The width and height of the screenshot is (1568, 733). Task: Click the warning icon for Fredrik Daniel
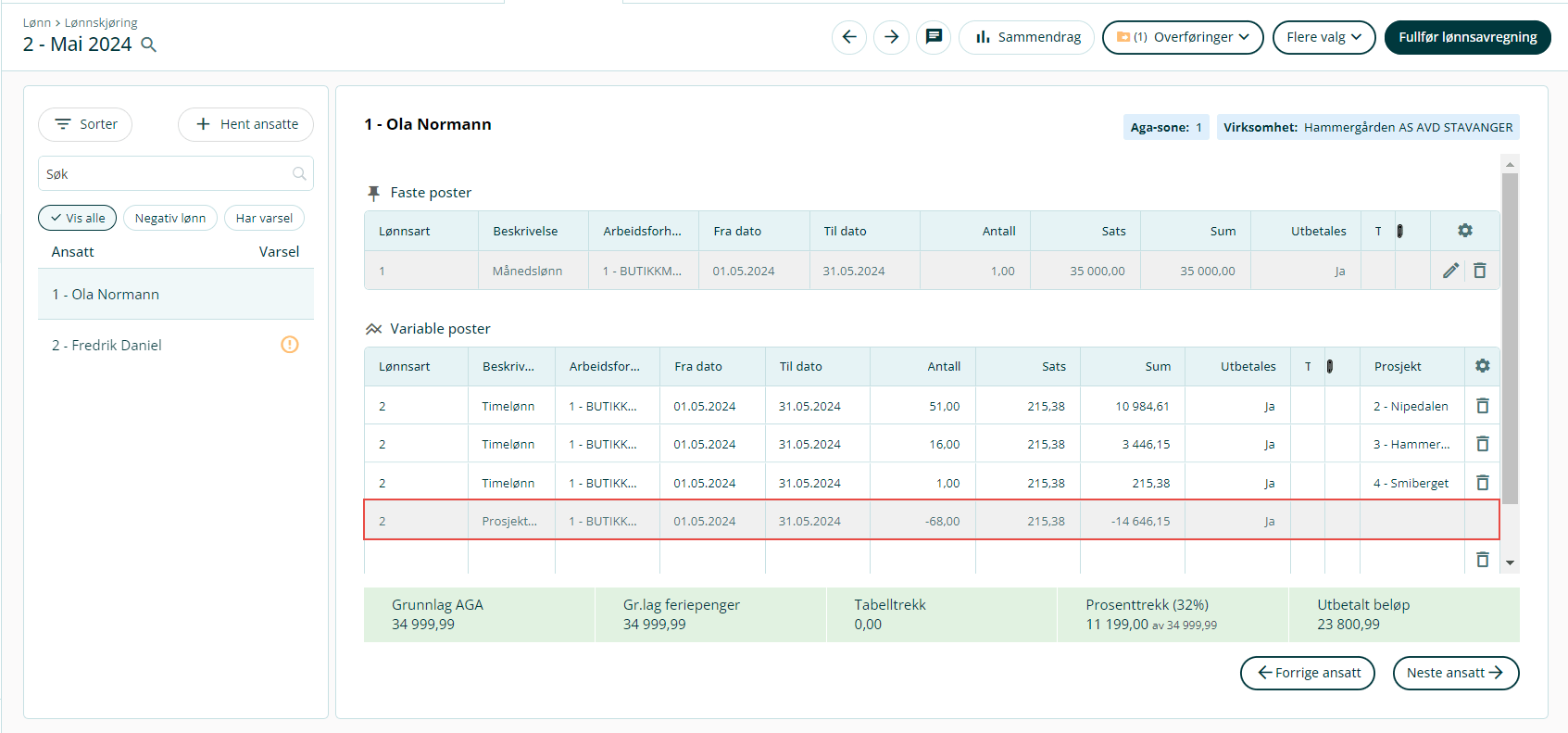coord(290,345)
